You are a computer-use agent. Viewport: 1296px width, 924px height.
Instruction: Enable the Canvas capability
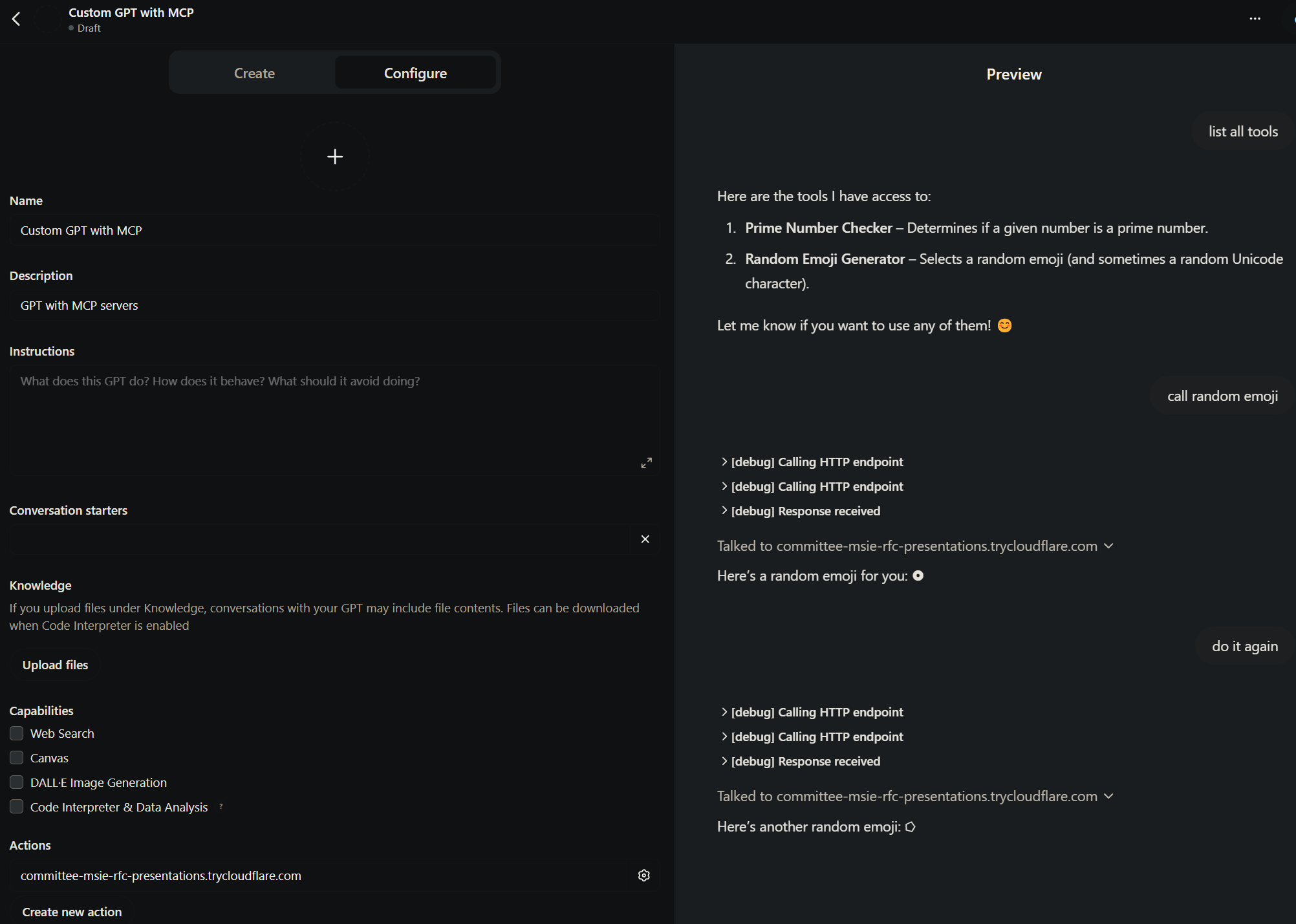coord(17,758)
